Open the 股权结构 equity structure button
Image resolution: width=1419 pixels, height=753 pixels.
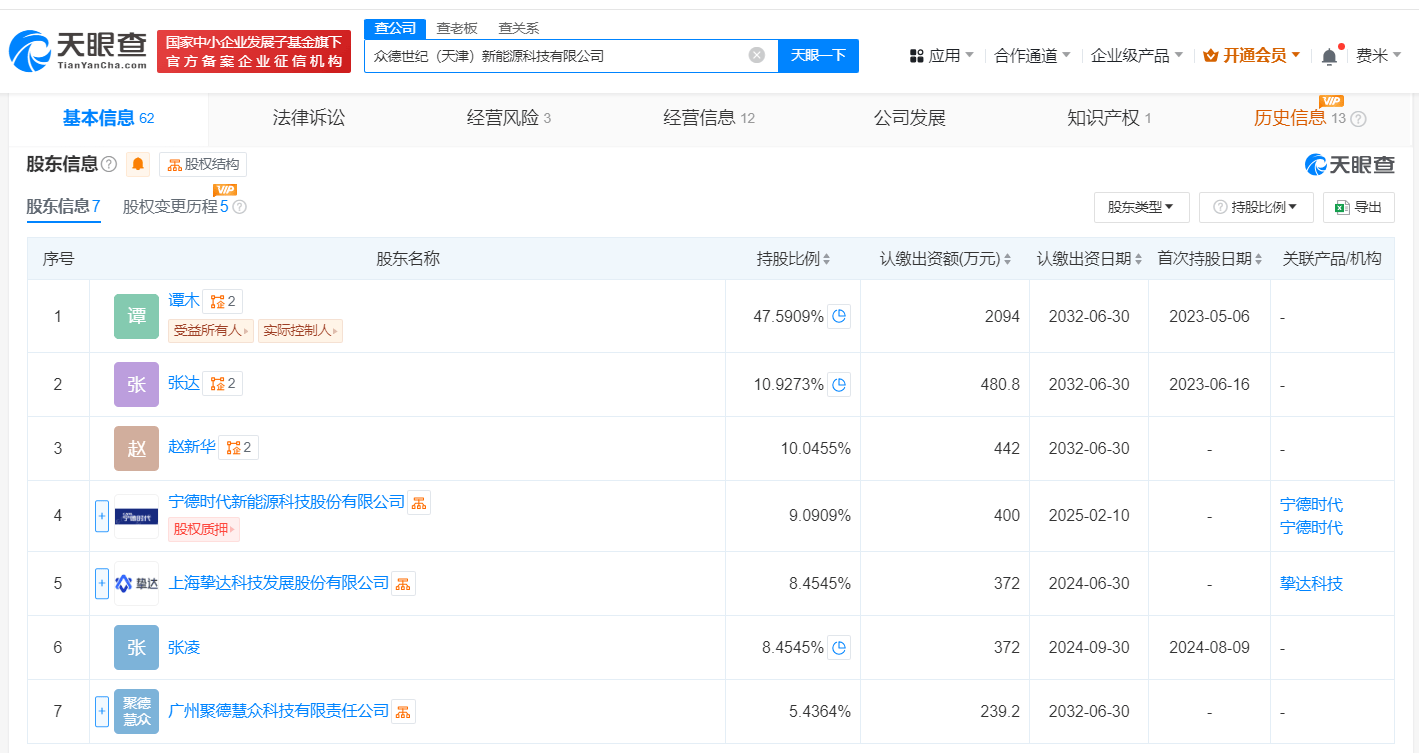click(203, 164)
